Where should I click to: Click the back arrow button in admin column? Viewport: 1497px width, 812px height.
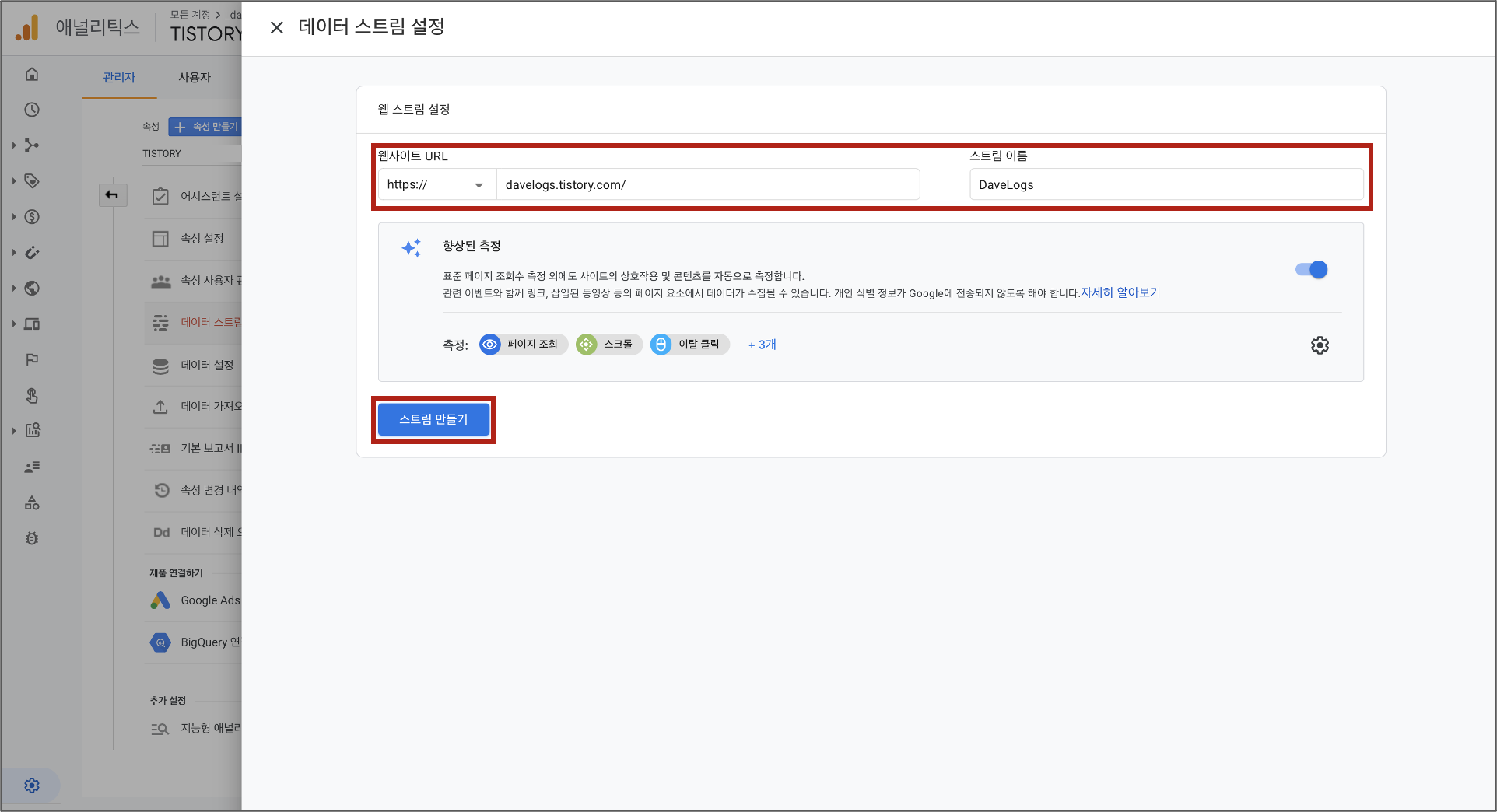(112, 194)
